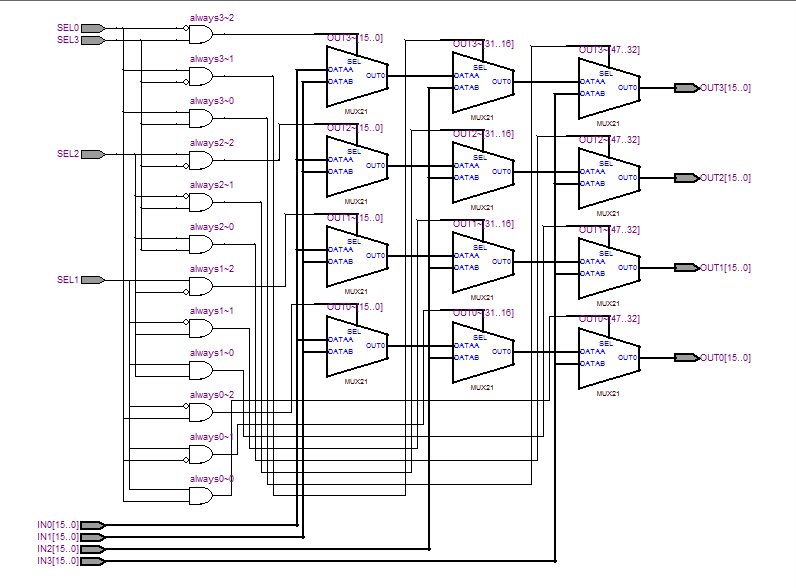Select the OUT2~[31..16] multiplexer block
The height and width of the screenshot is (588, 796).
point(483,172)
